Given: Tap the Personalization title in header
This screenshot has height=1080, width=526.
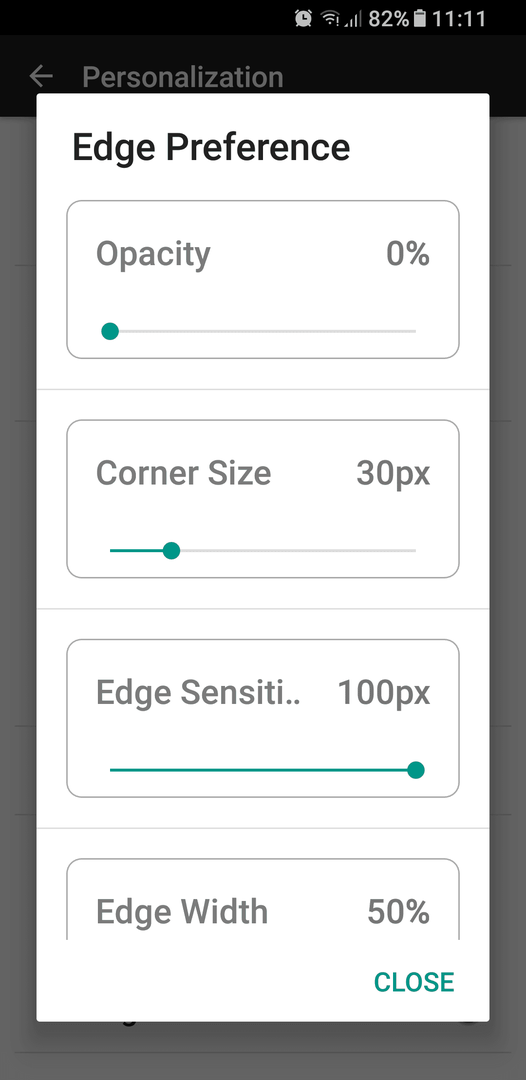Looking at the screenshot, I should (x=182, y=77).
